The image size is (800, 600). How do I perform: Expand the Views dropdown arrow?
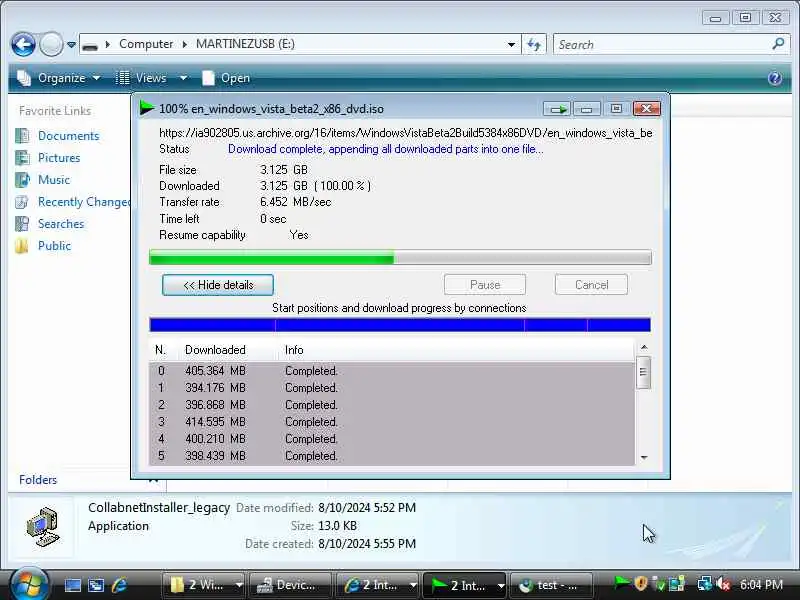point(183,78)
